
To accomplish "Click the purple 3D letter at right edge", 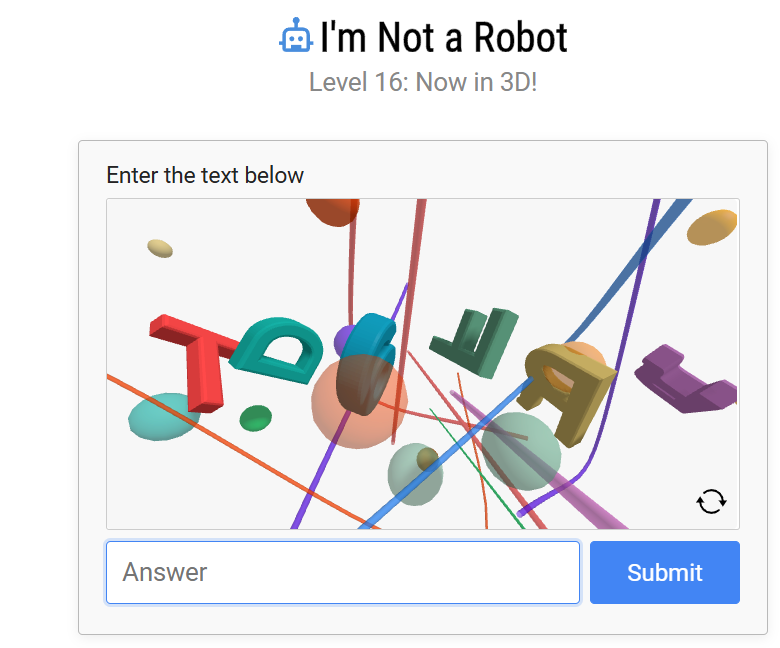I will [687, 380].
